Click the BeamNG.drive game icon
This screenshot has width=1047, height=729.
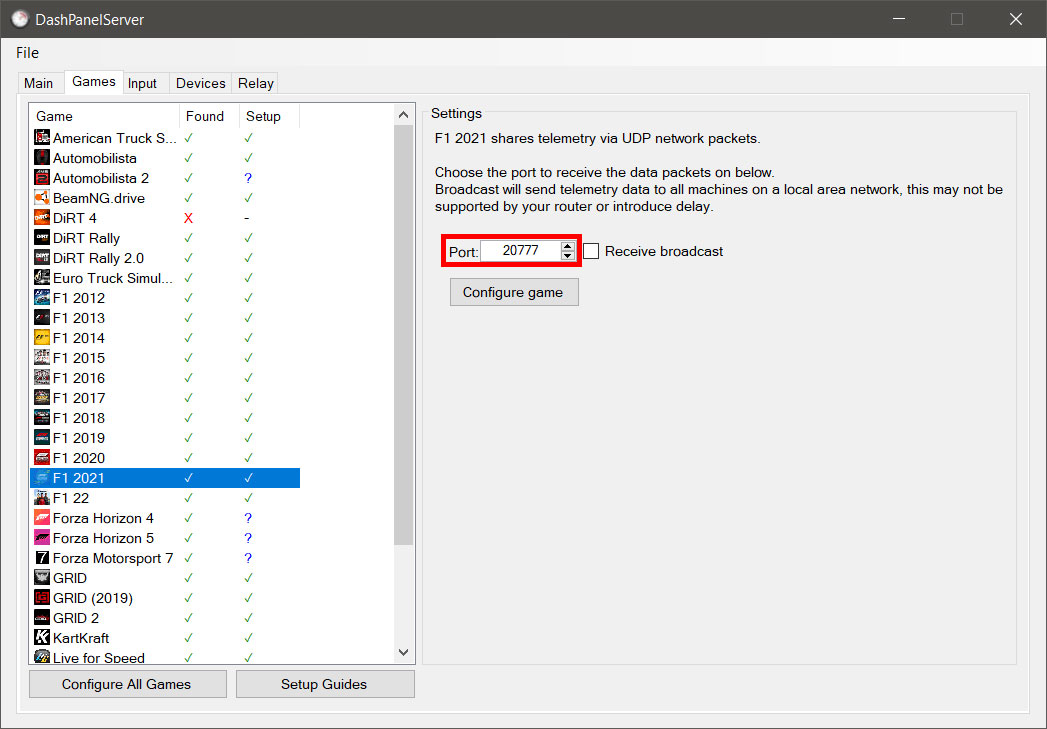point(42,198)
